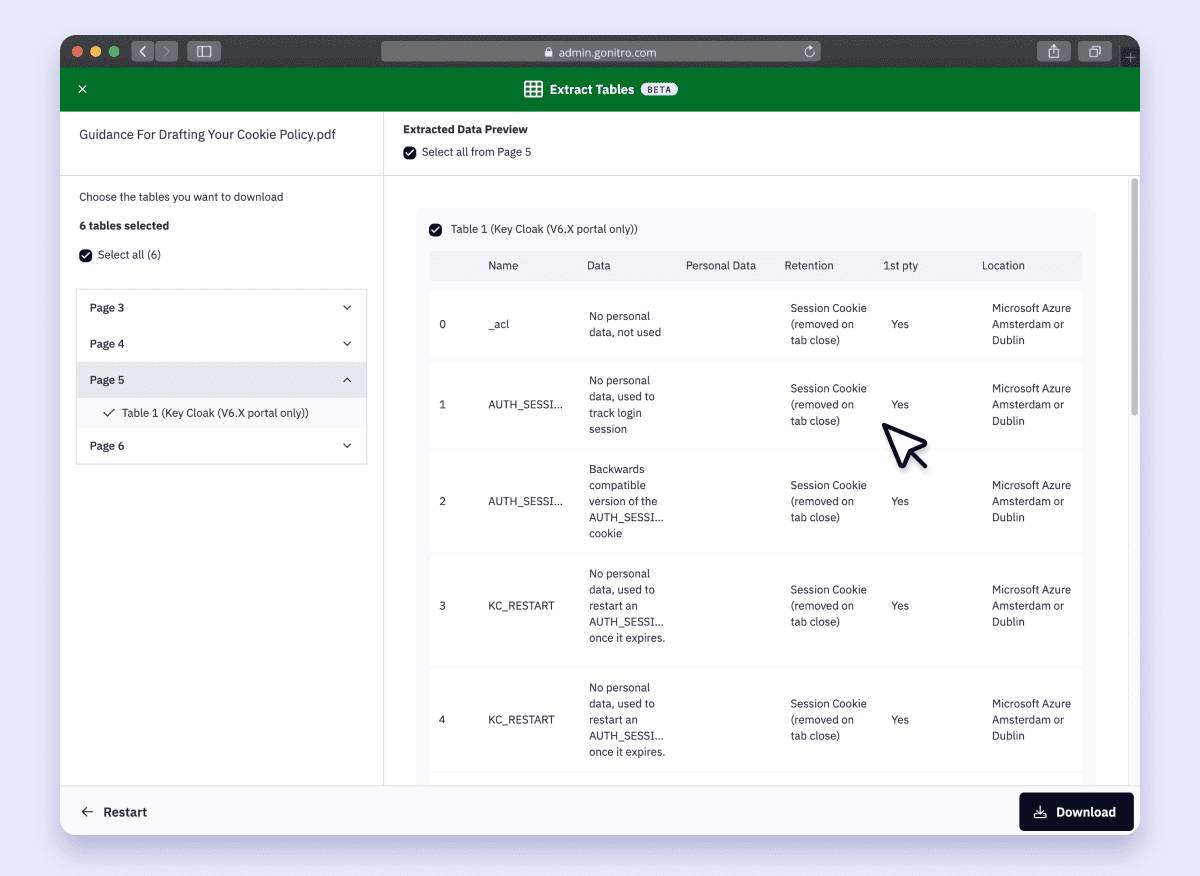Click row index 3 of KC_RESTART
This screenshot has height=876, width=1200.
443,606
